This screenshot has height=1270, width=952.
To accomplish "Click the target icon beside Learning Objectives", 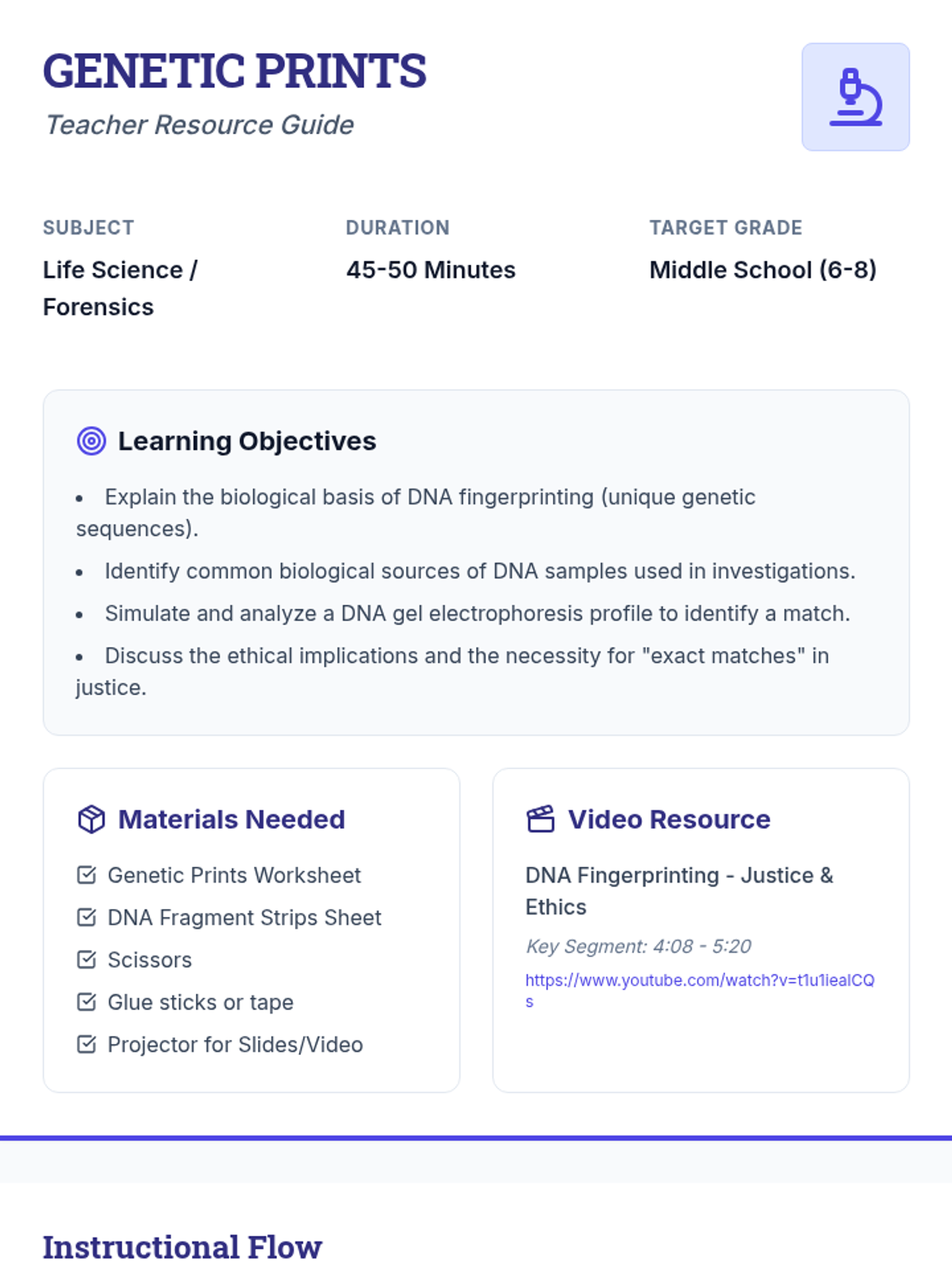I will [91, 441].
